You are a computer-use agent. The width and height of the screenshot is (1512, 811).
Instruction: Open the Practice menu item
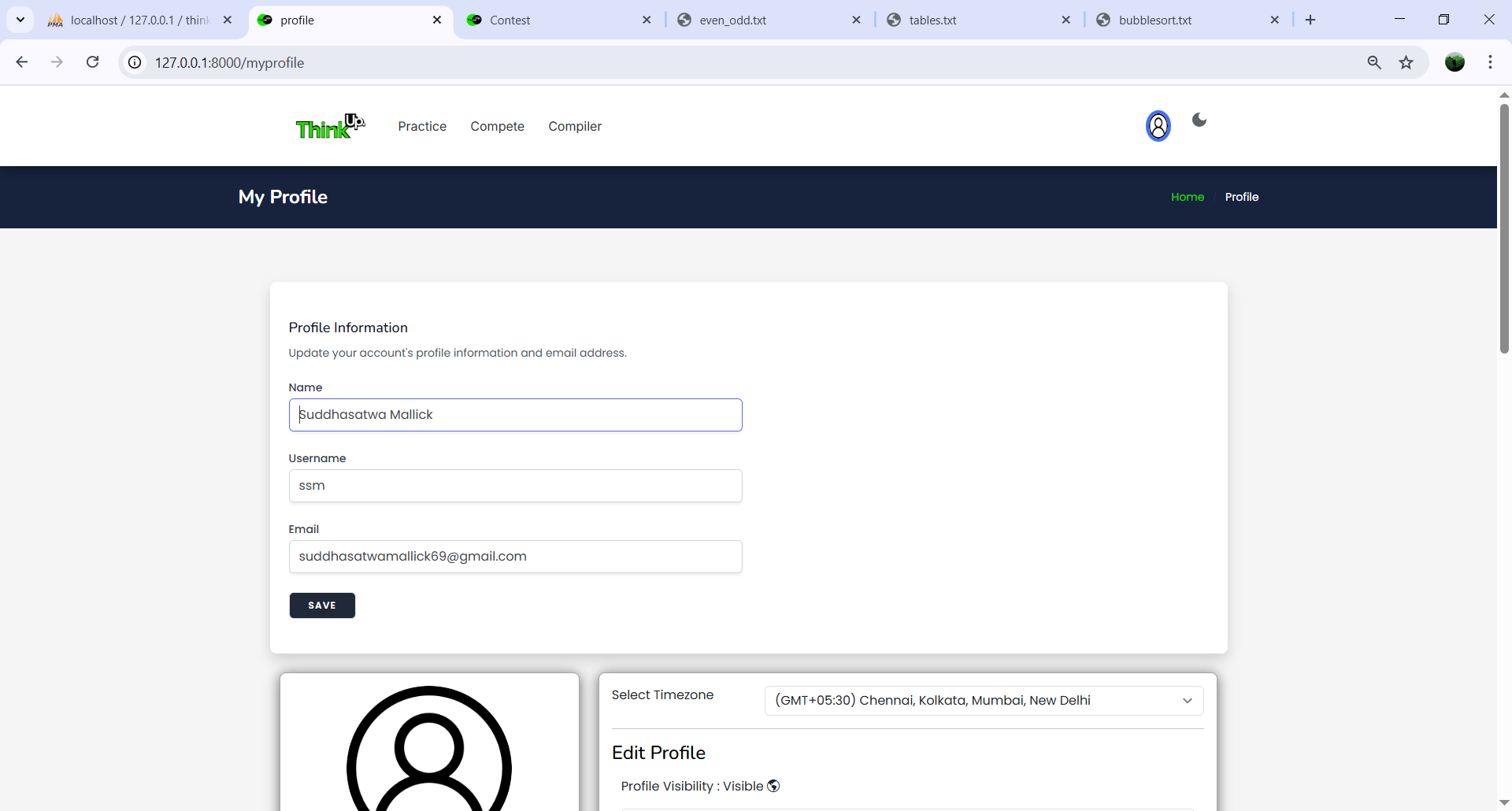pos(422,126)
